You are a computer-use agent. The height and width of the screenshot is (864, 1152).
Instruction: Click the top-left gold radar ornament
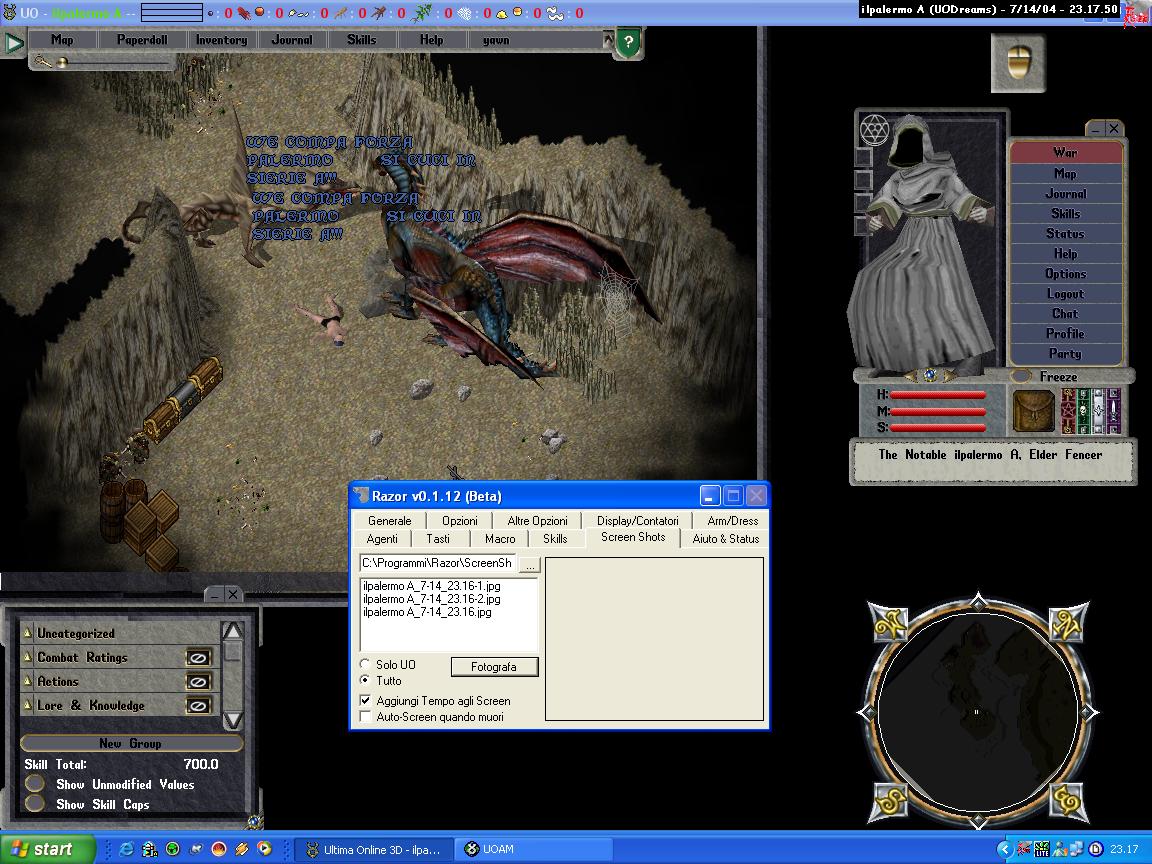(x=890, y=624)
